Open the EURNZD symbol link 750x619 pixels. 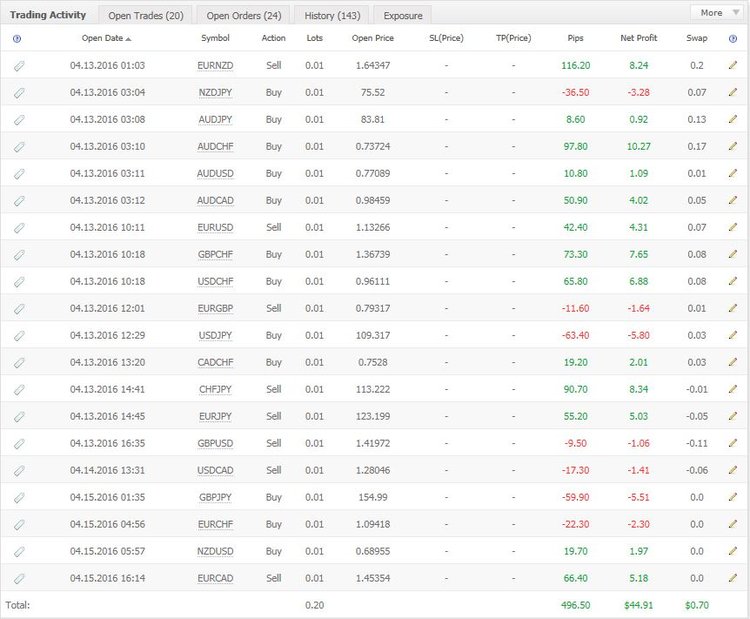pyautogui.click(x=215, y=66)
